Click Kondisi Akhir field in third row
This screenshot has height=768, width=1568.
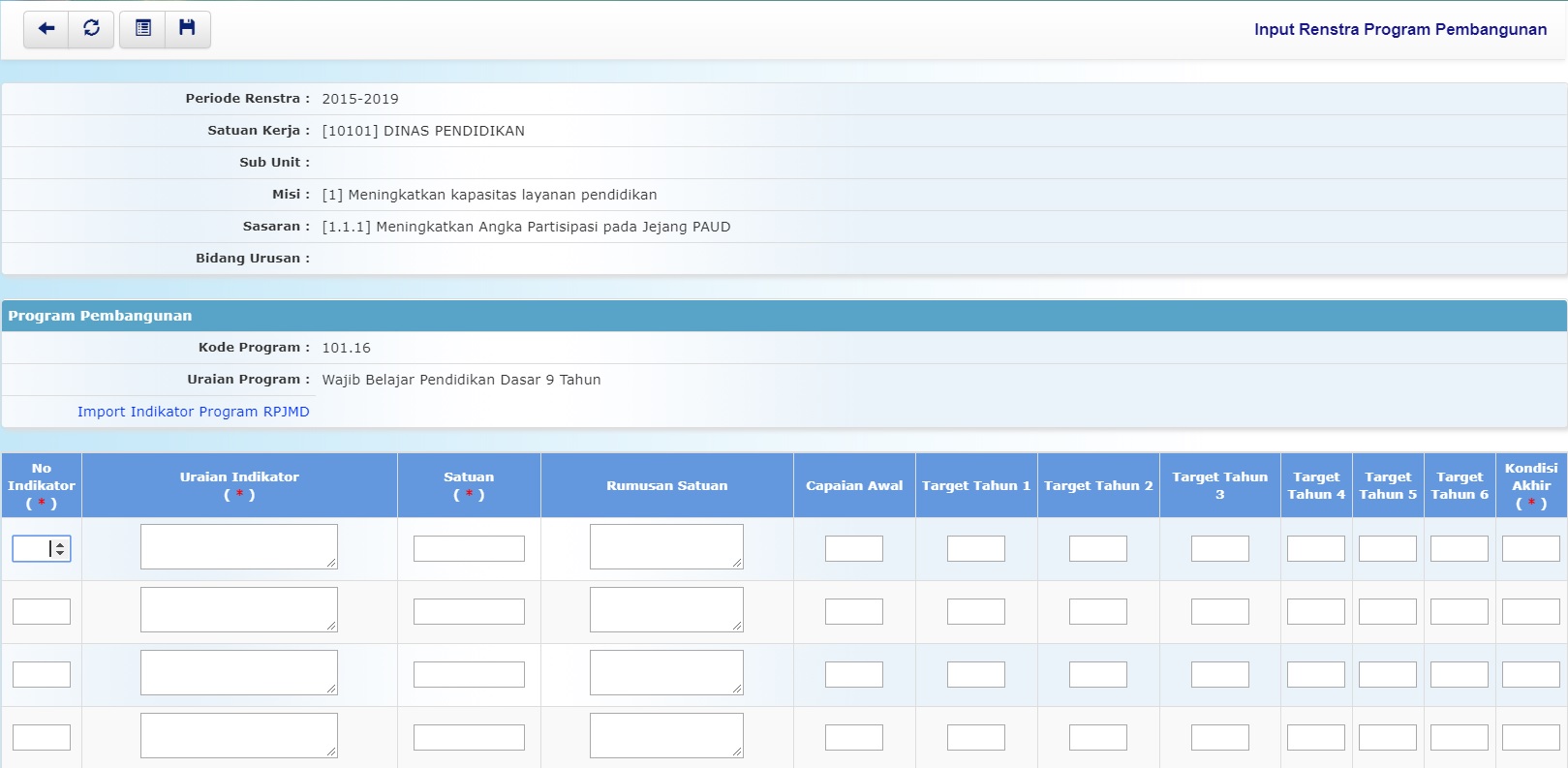tap(1531, 674)
